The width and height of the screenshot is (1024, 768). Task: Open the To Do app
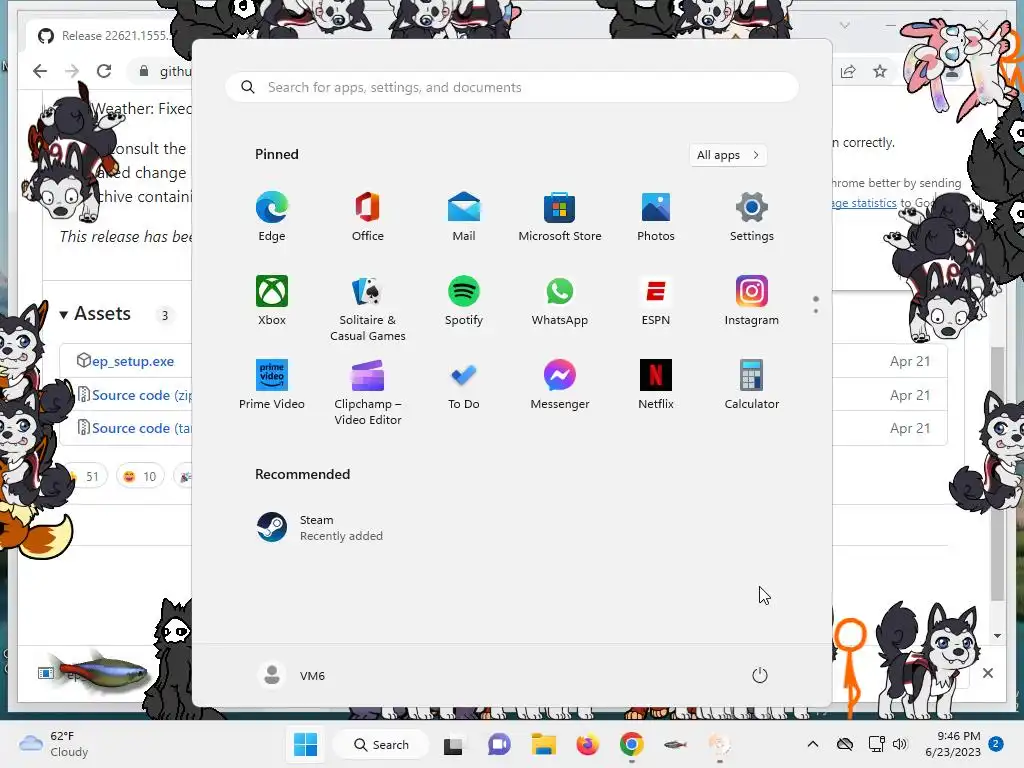464,385
